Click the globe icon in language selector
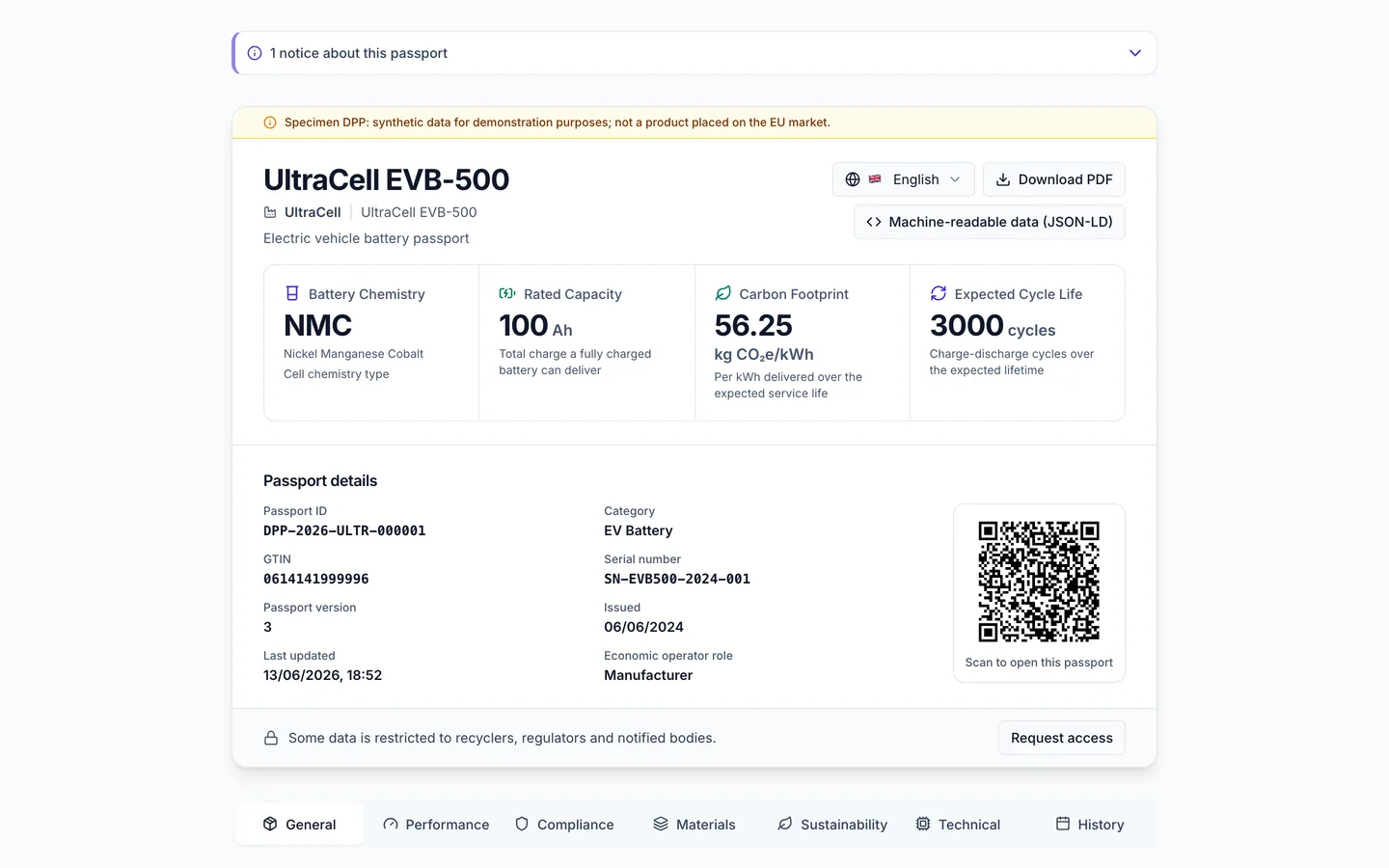Viewport: 1389px width, 868px height. pos(853,179)
